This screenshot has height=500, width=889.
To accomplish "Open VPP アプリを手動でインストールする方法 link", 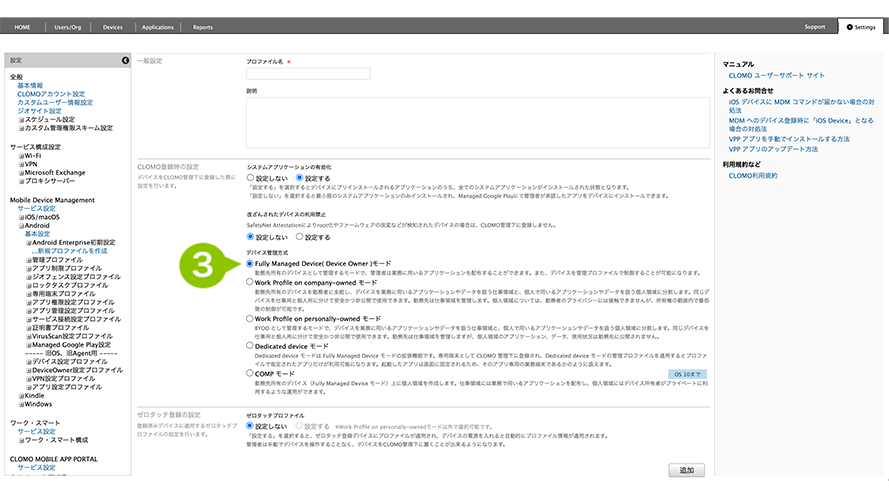I will [789, 139].
